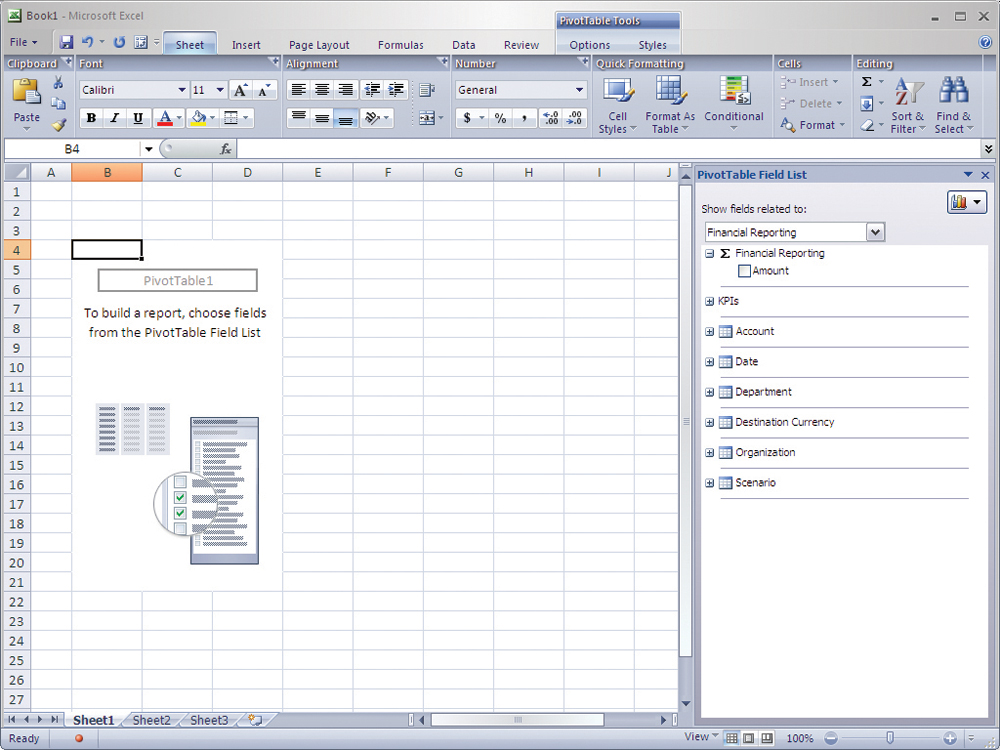Apply Comma Style number format
Image resolution: width=1000 pixels, height=750 pixels.
coord(524,118)
